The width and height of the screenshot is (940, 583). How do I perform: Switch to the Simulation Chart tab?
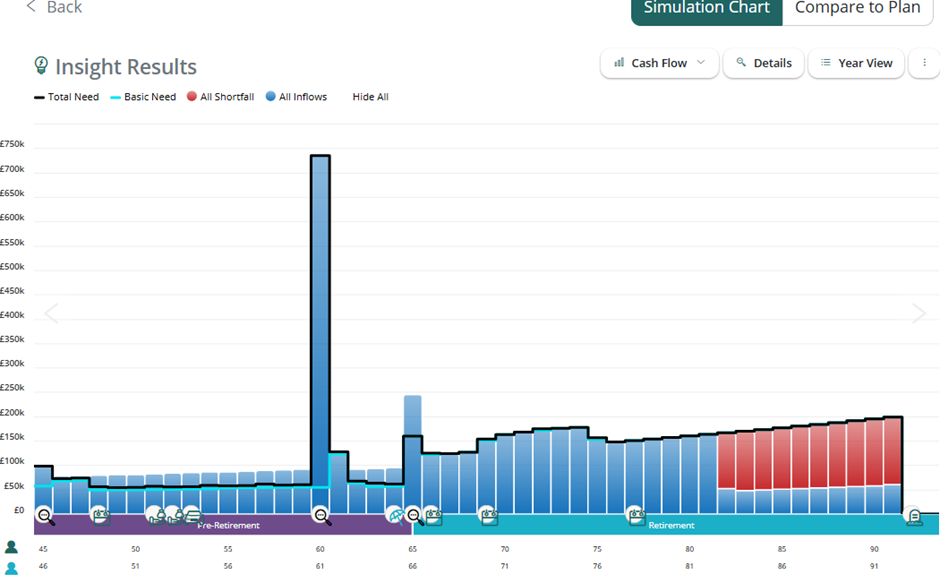pos(706,9)
